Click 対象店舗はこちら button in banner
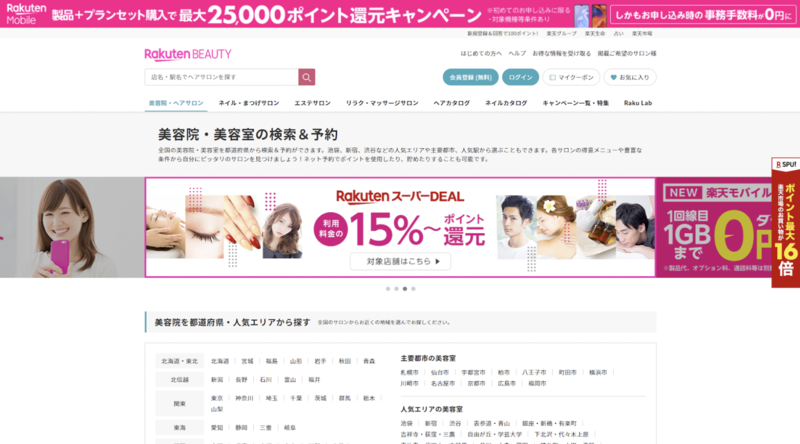 point(400,261)
